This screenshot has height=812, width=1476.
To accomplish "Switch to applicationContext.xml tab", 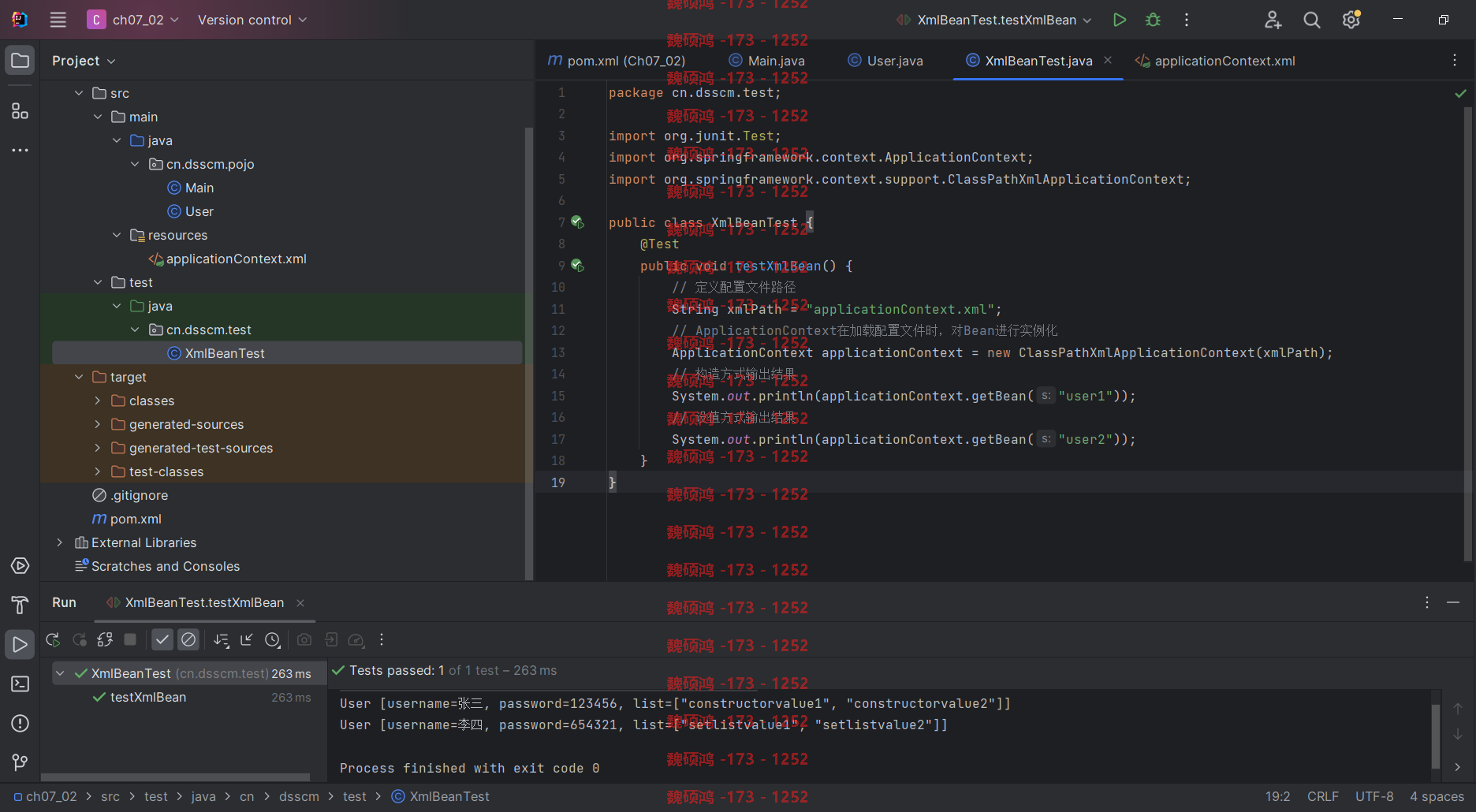I will [x=1215, y=61].
